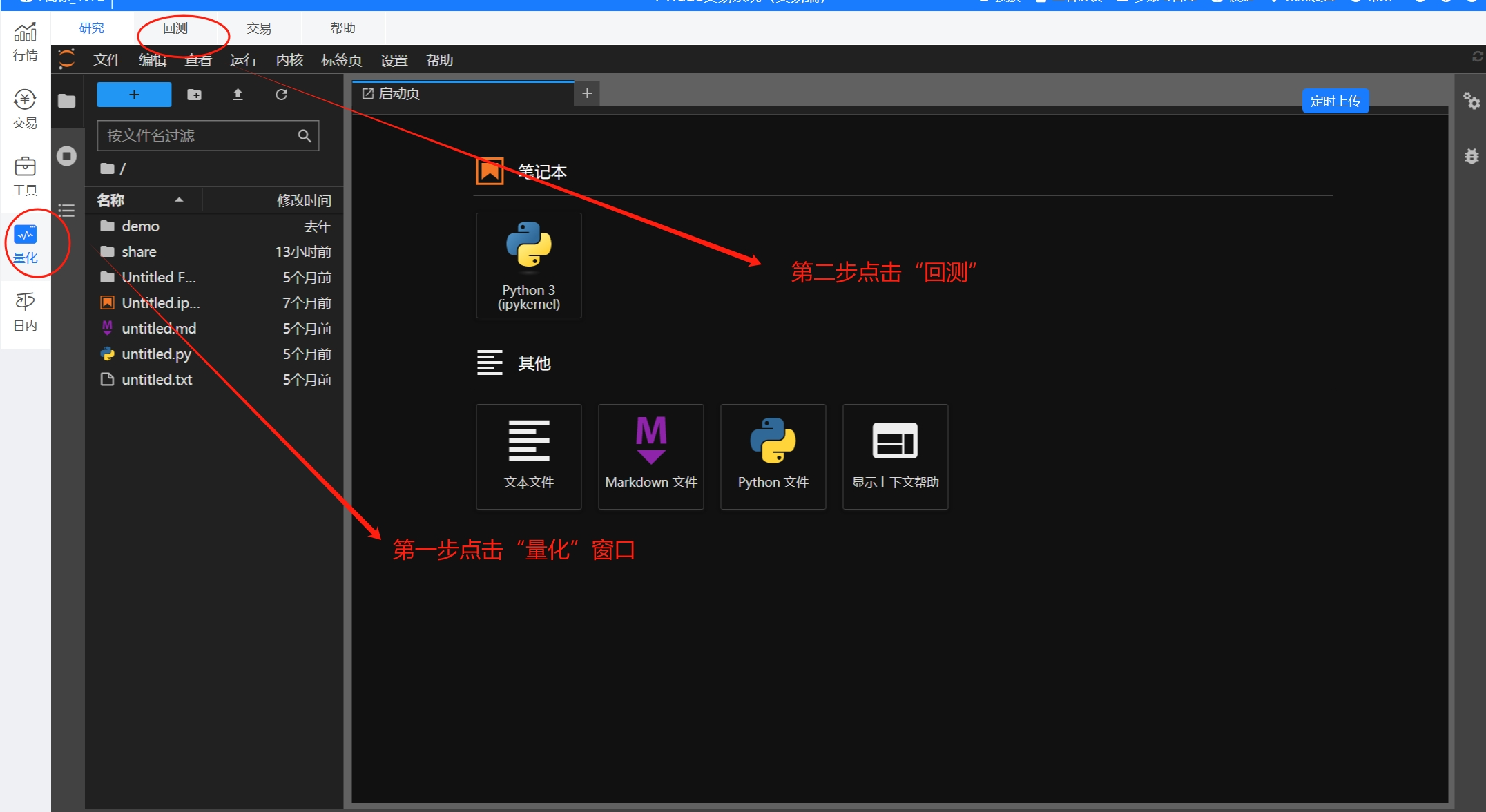Click the blue new launcher button

(134, 95)
